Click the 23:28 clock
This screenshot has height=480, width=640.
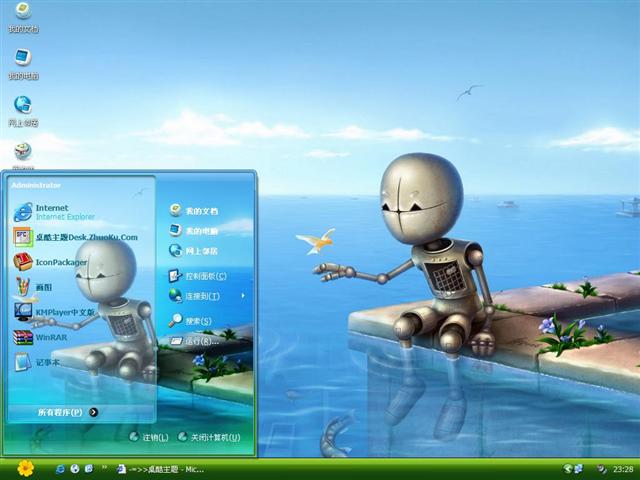[623, 469]
